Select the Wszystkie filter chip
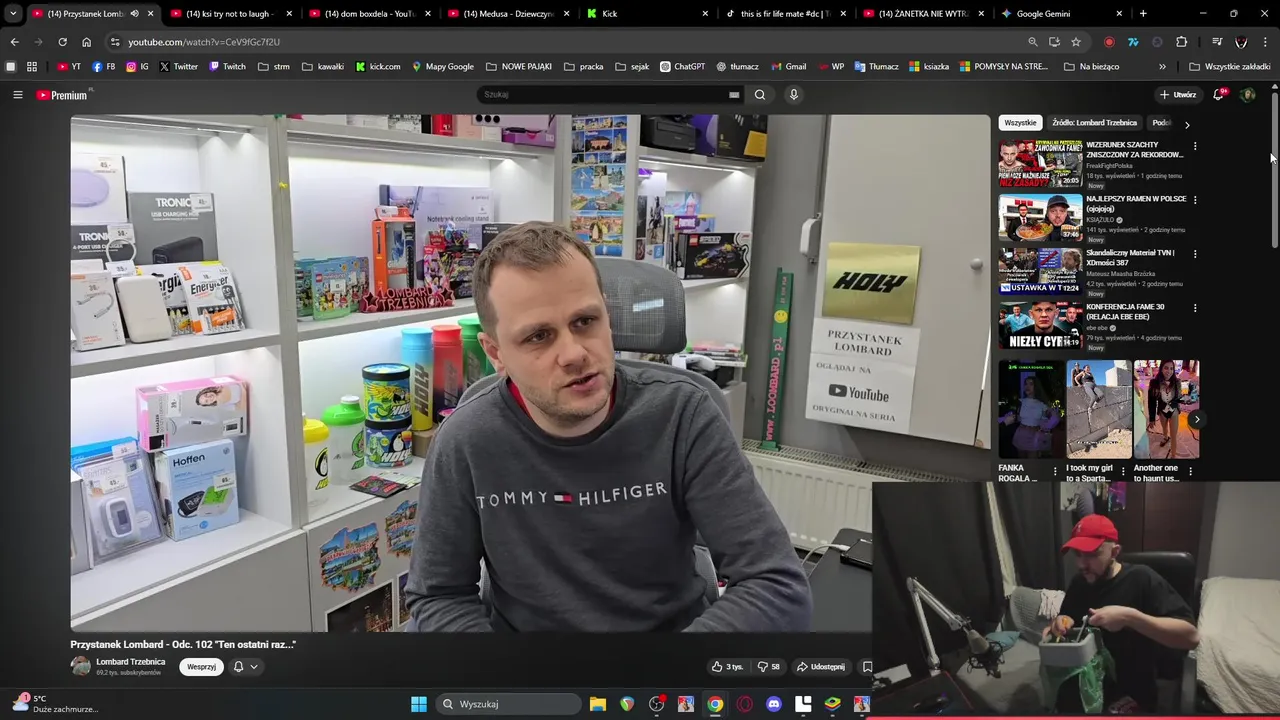The width and height of the screenshot is (1280, 720). [1020, 123]
